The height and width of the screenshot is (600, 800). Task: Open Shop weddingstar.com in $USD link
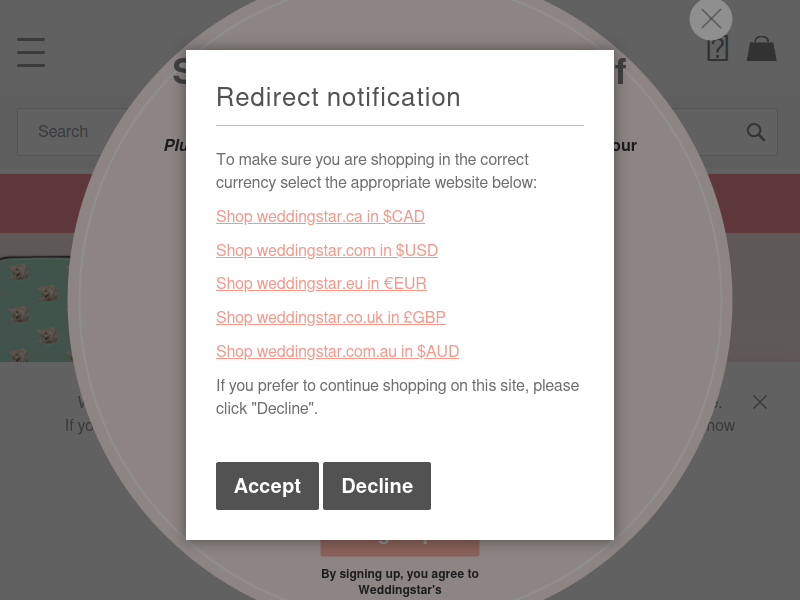pyautogui.click(x=327, y=251)
